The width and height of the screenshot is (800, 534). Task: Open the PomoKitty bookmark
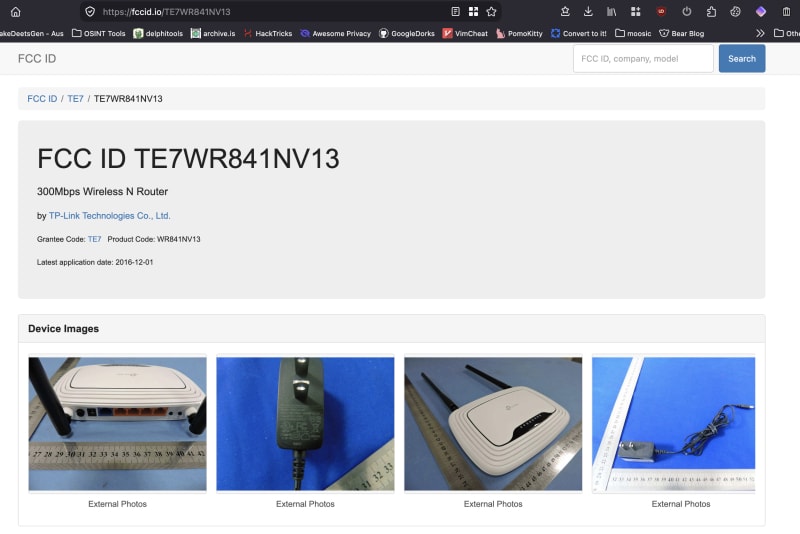[519, 33]
